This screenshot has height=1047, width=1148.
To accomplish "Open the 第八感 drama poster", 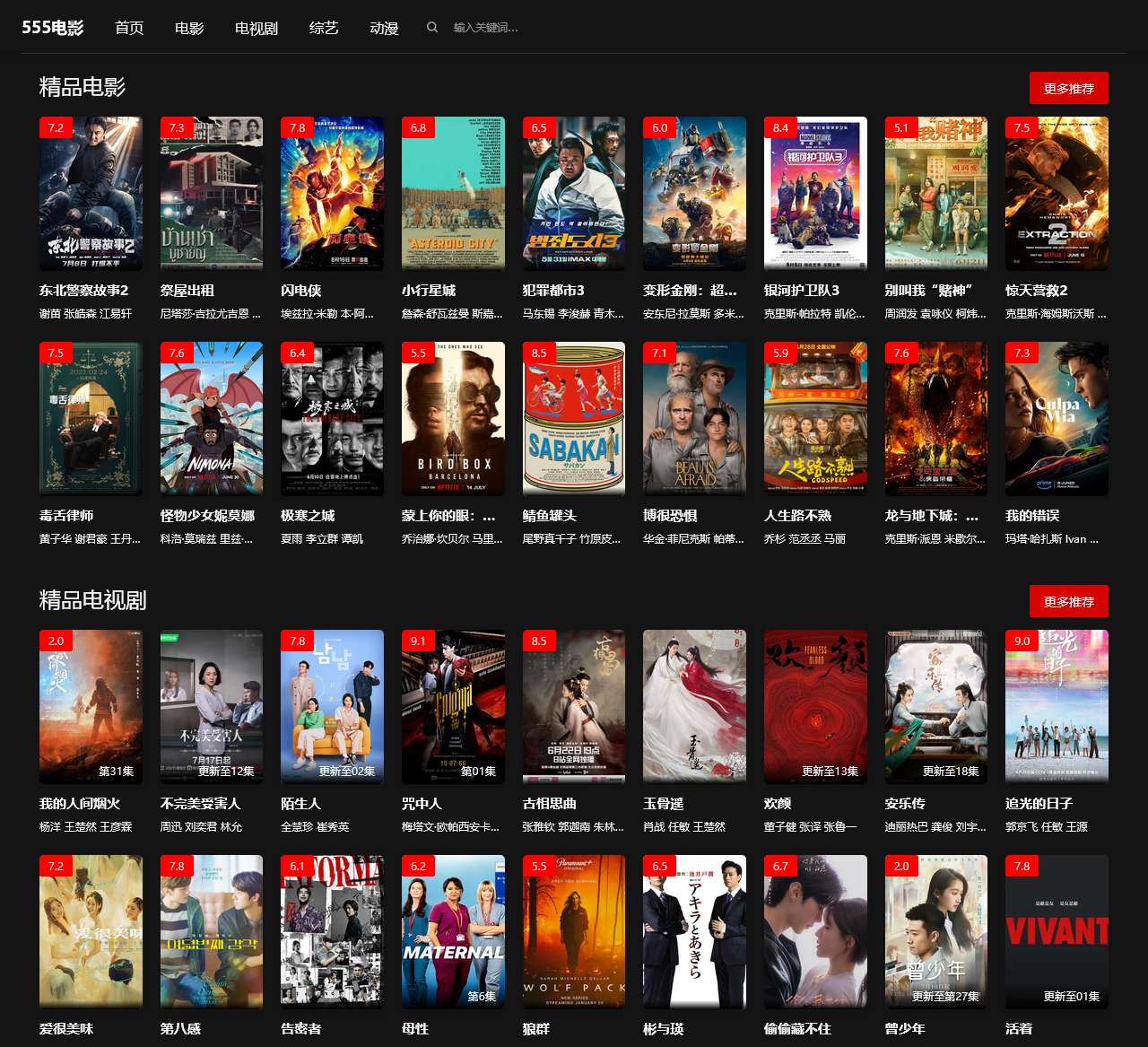I will [212, 932].
